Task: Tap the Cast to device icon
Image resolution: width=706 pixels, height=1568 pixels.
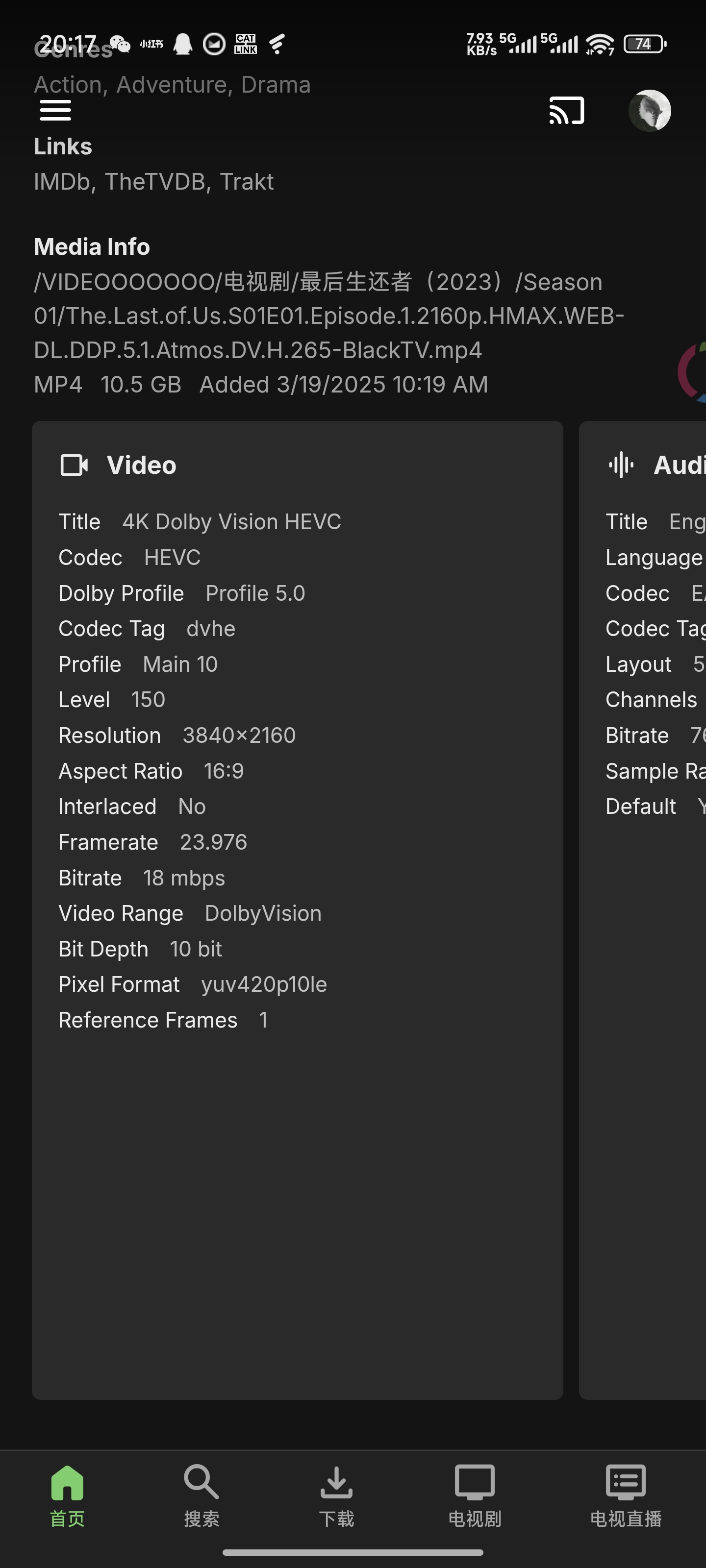Action: tap(566, 110)
